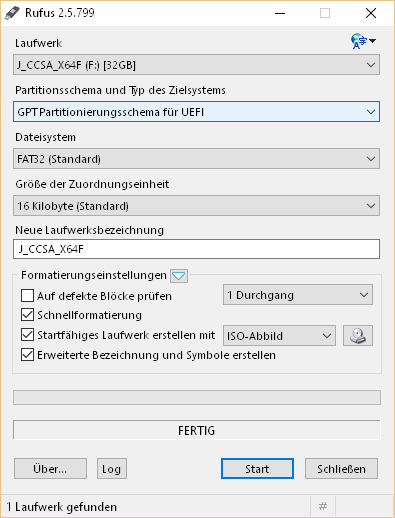Open the ISO-Abbild boot type dropdown
Screen dimensions: 395x518
279,335
